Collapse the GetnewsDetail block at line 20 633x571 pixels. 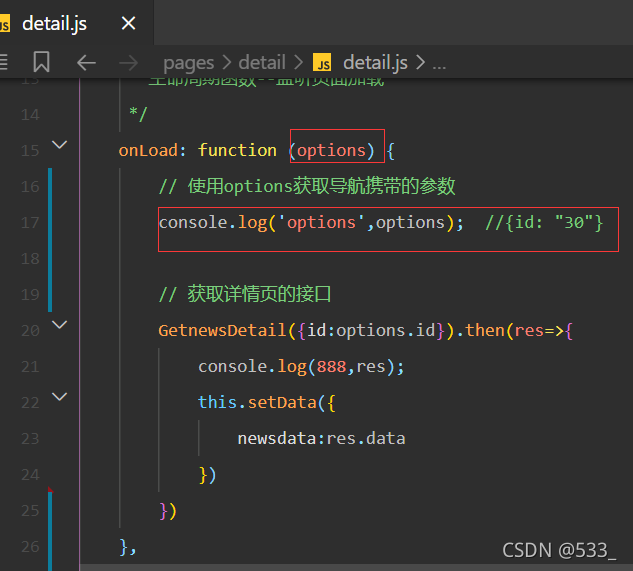60,325
